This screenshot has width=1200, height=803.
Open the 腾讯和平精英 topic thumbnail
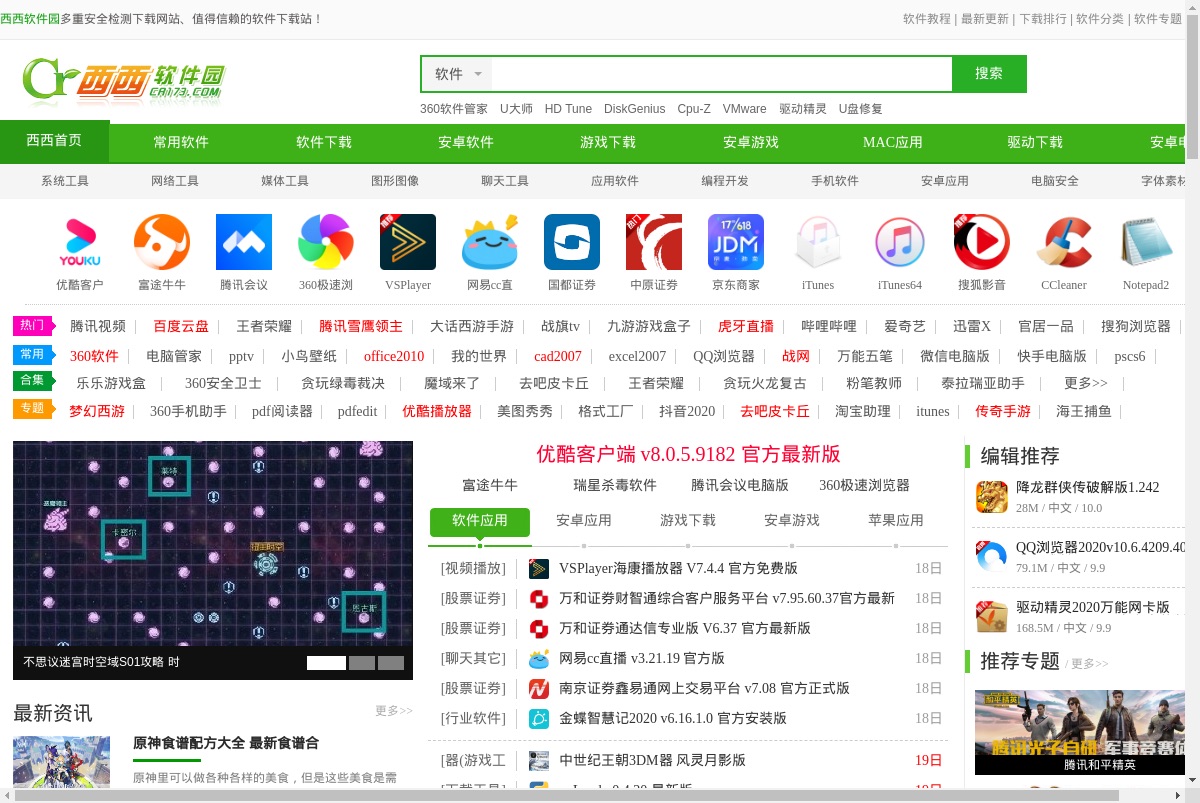(x=1080, y=732)
